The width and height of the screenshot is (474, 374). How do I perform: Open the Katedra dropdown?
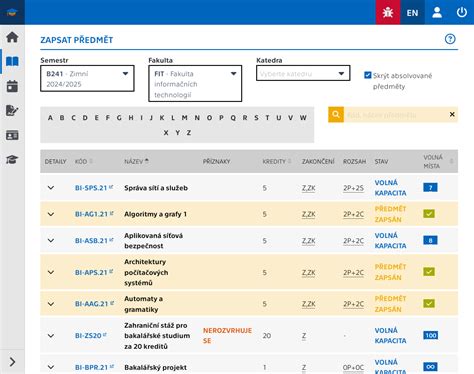pyautogui.click(x=303, y=73)
